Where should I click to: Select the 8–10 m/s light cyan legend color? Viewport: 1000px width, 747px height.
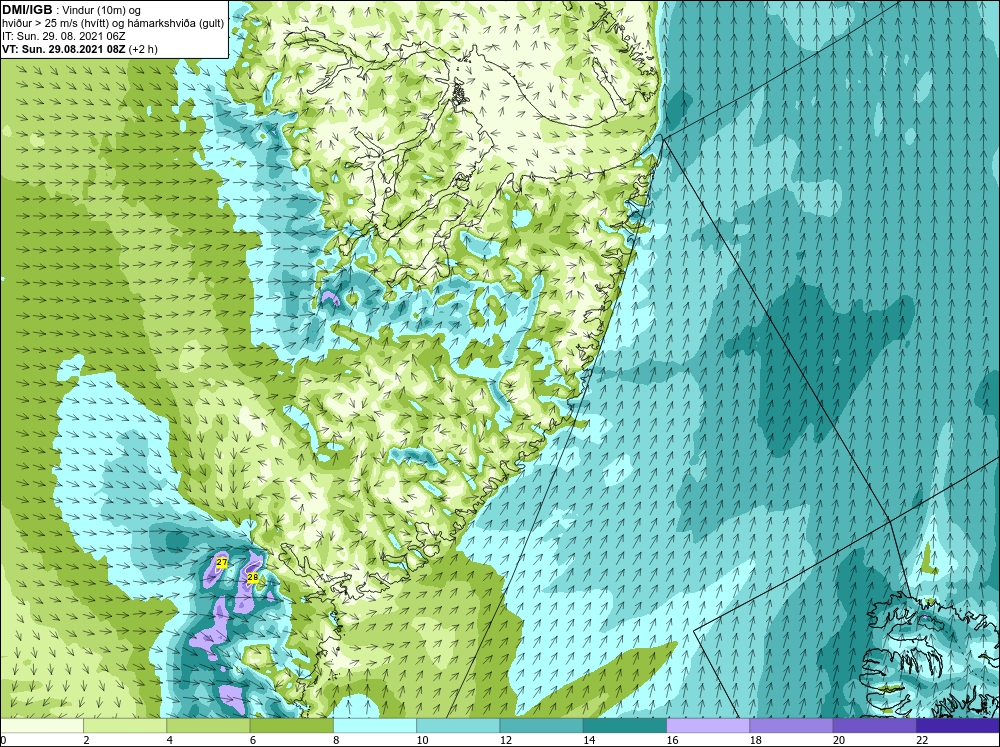point(375,726)
